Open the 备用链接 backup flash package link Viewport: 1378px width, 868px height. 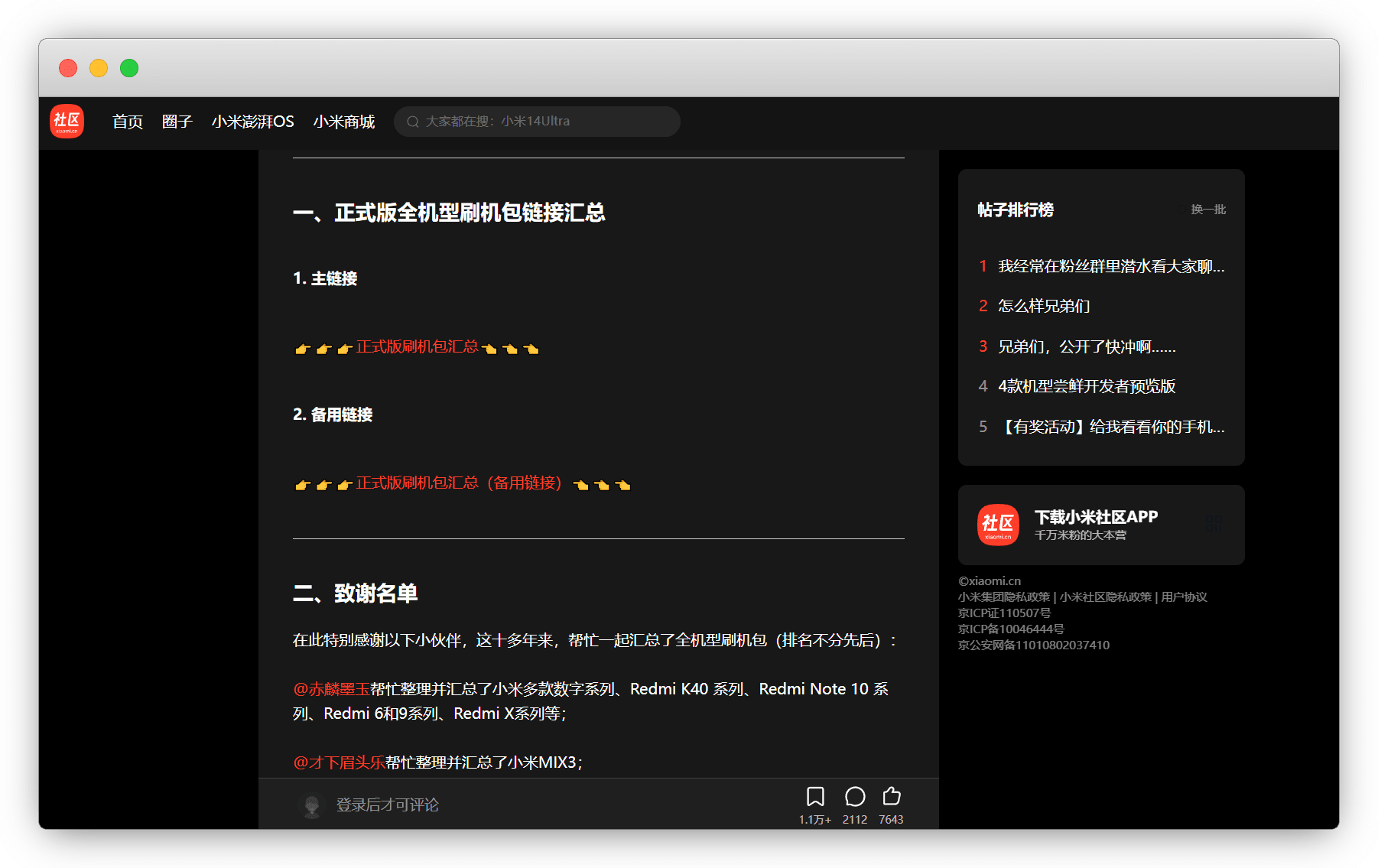tap(459, 483)
